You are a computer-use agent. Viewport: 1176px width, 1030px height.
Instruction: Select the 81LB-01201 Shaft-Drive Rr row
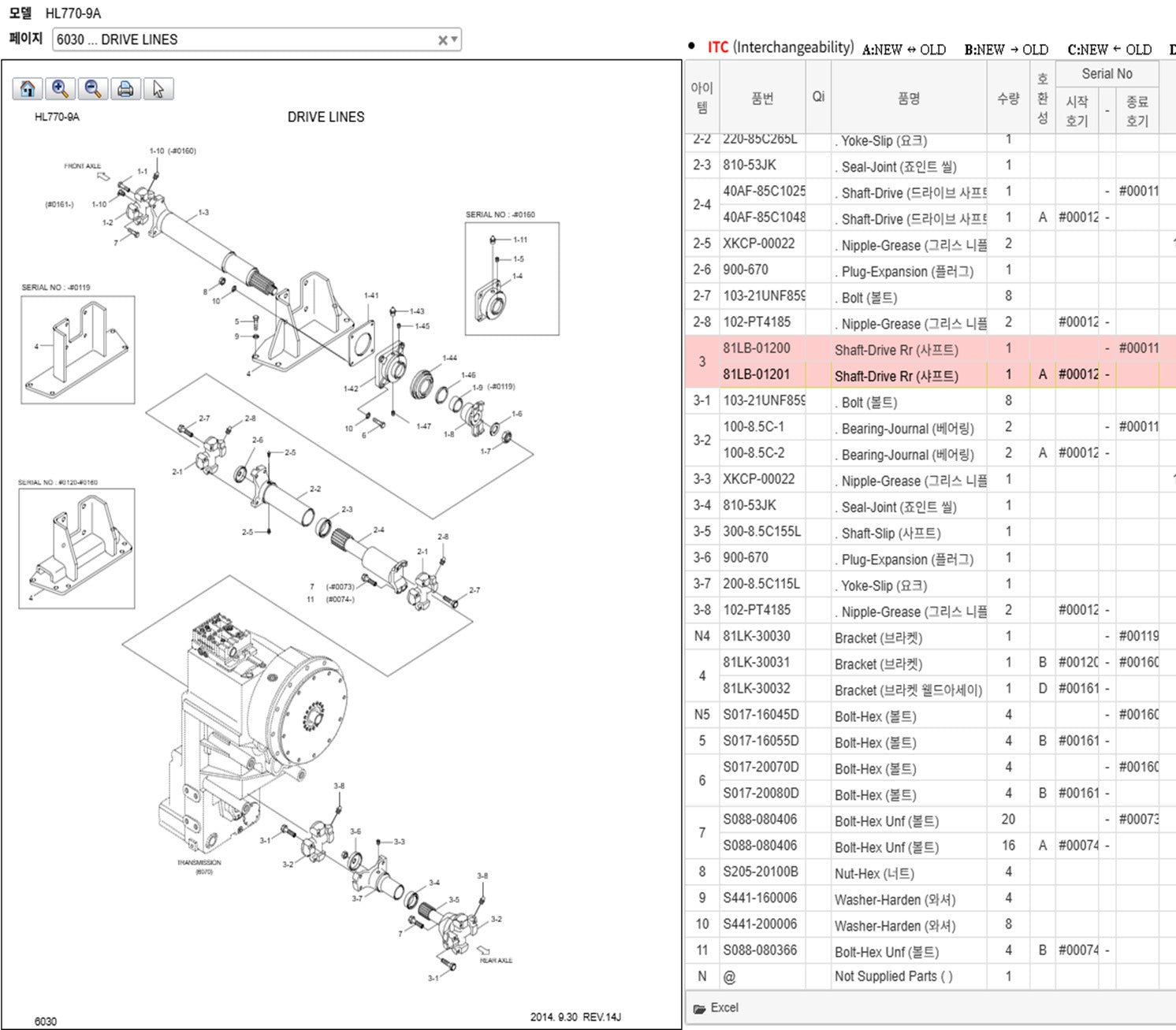(x=896, y=376)
